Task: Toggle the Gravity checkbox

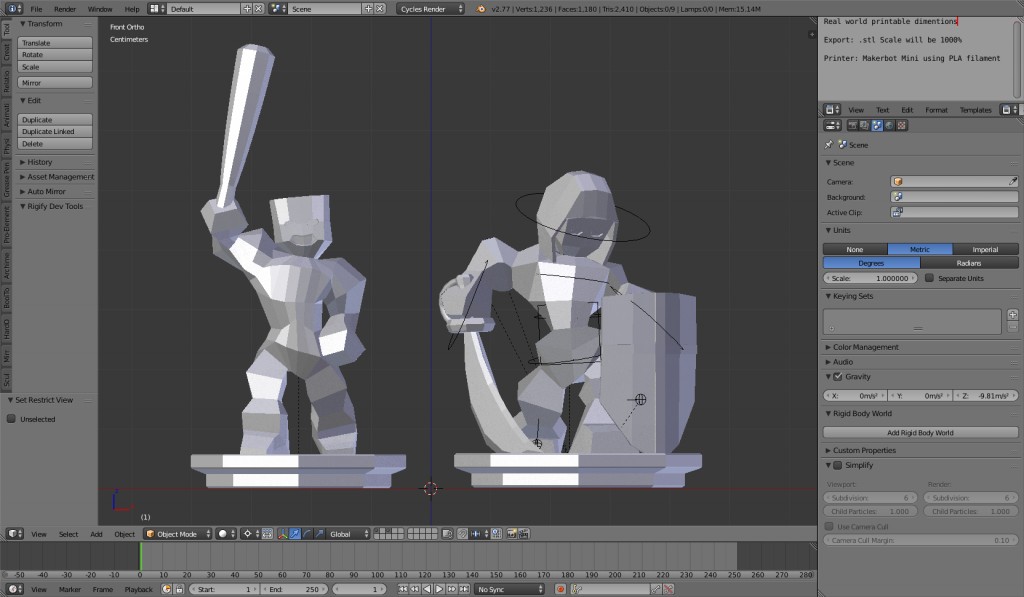Action: (x=838, y=377)
